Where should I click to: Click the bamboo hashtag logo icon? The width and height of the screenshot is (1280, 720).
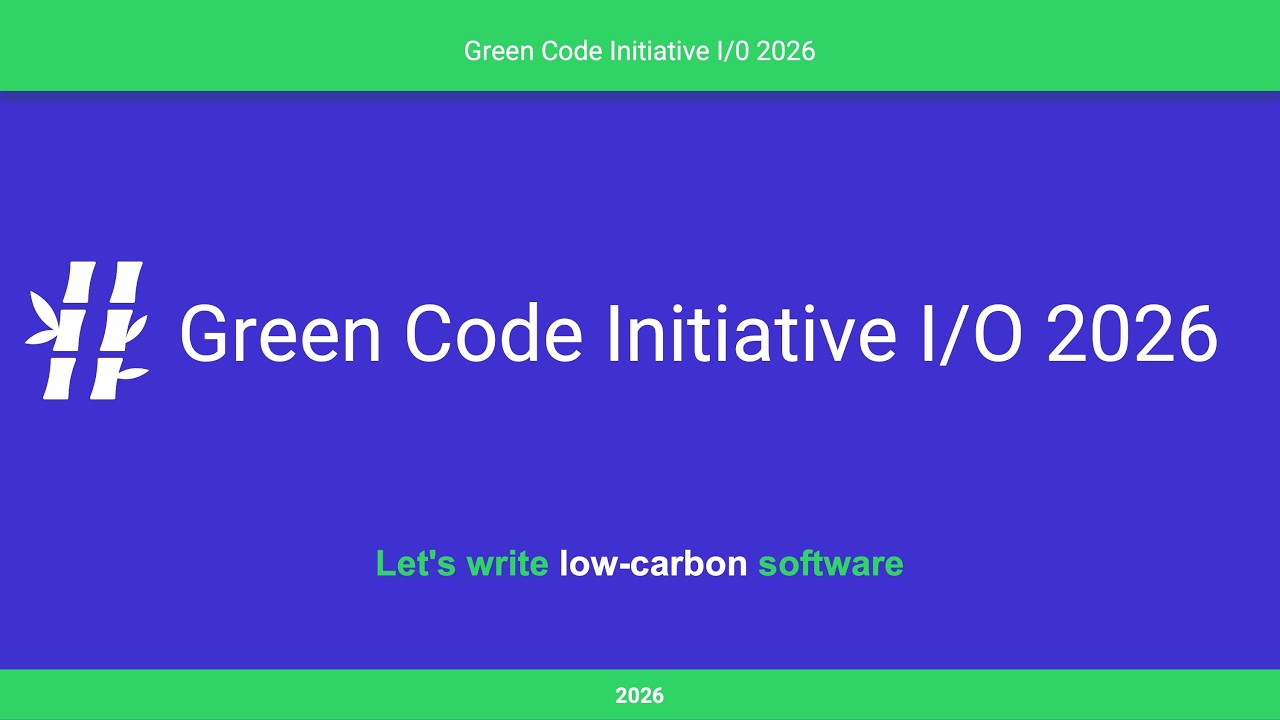(x=87, y=330)
